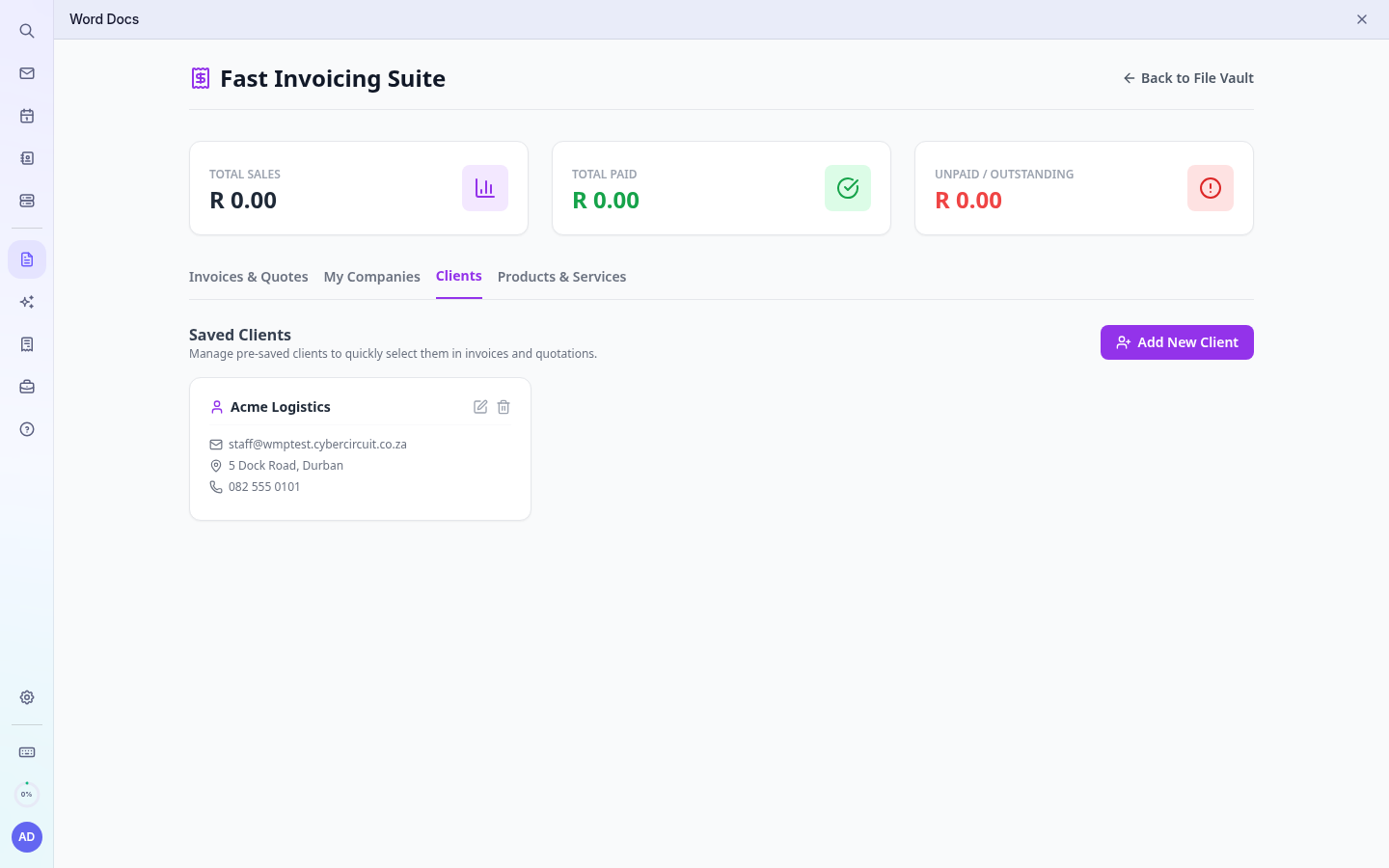Image resolution: width=1389 pixels, height=868 pixels.
Task: Click Add New Client button
Action: pos(1177,342)
